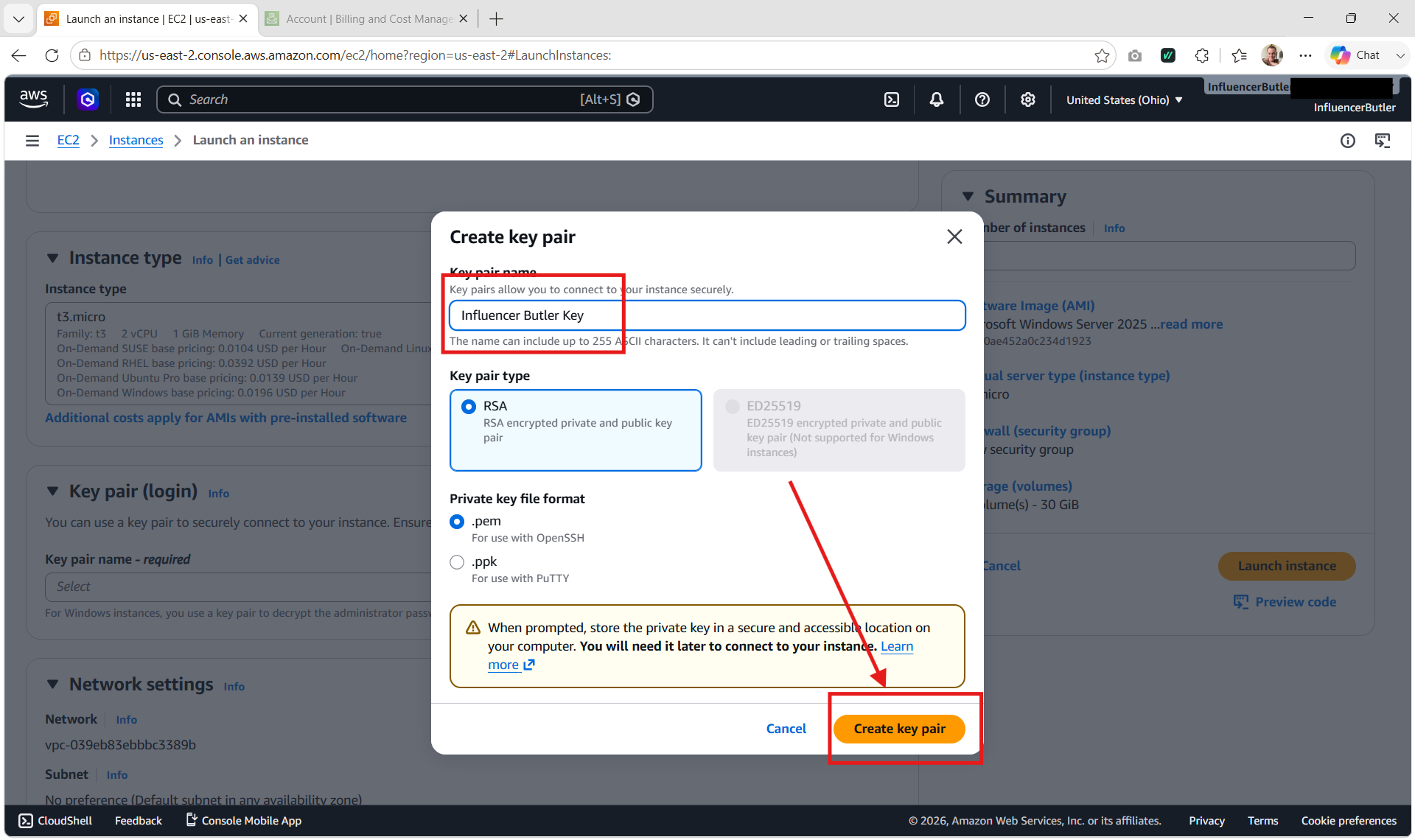The height and width of the screenshot is (840, 1415).
Task: Click the Create key pair button
Action: [899, 729]
